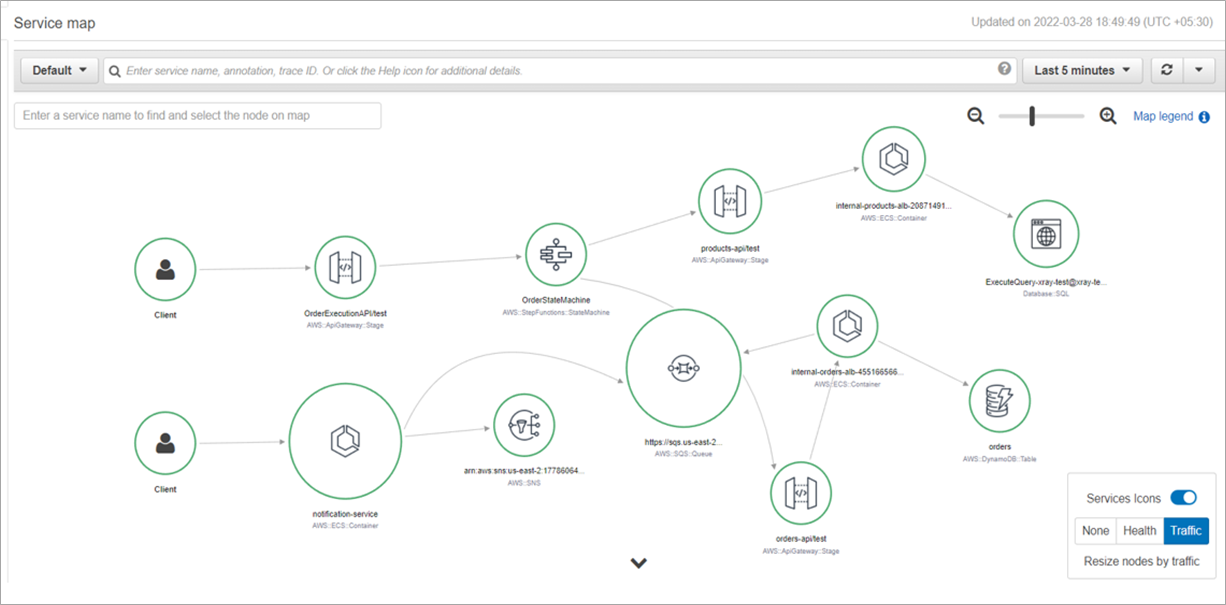
Task: Expand the panel with the bottom chevron
Action: pyautogui.click(x=639, y=563)
